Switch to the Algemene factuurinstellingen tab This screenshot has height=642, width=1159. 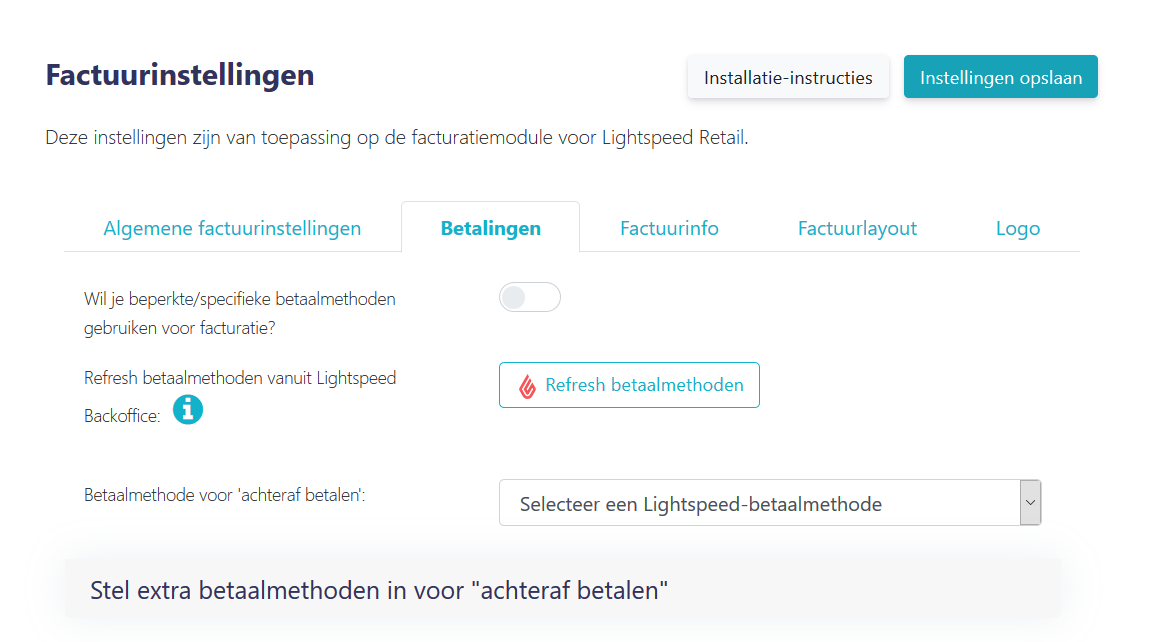coord(232,228)
